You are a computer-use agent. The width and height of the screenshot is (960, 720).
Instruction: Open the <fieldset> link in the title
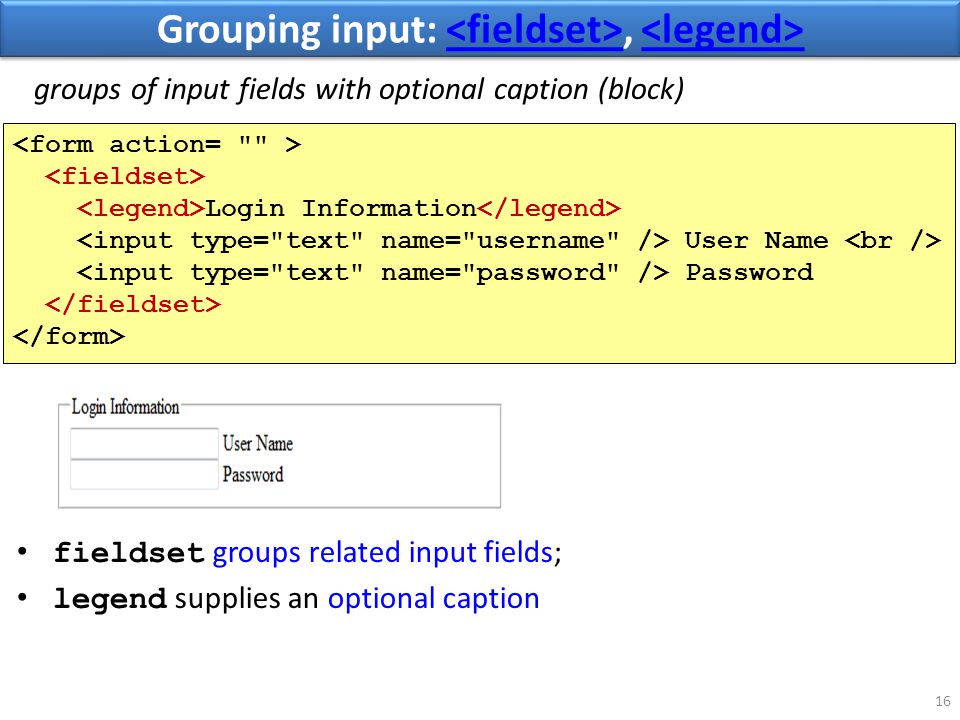(x=534, y=29)
